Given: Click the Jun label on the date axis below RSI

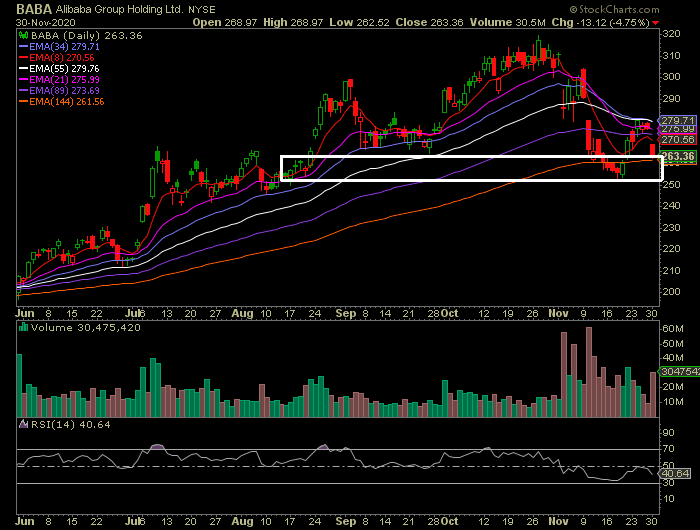Looking at the screenshot, I should [25, 521].
